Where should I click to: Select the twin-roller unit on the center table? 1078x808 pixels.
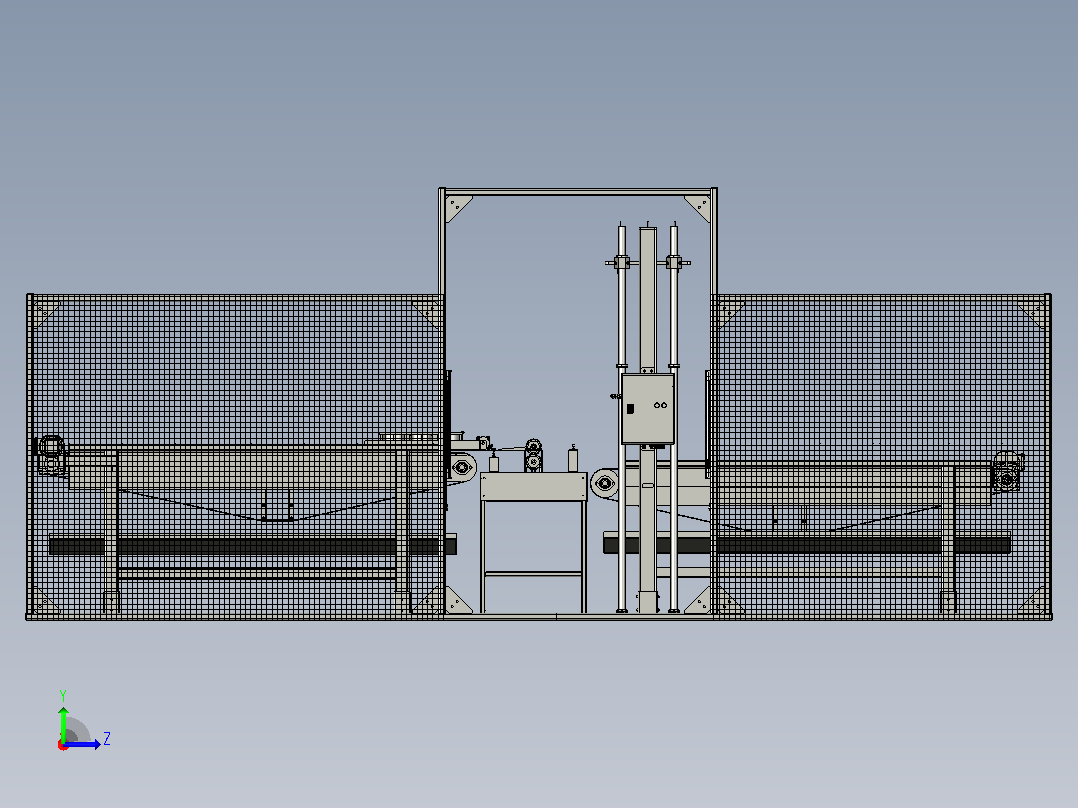point(534,455)
